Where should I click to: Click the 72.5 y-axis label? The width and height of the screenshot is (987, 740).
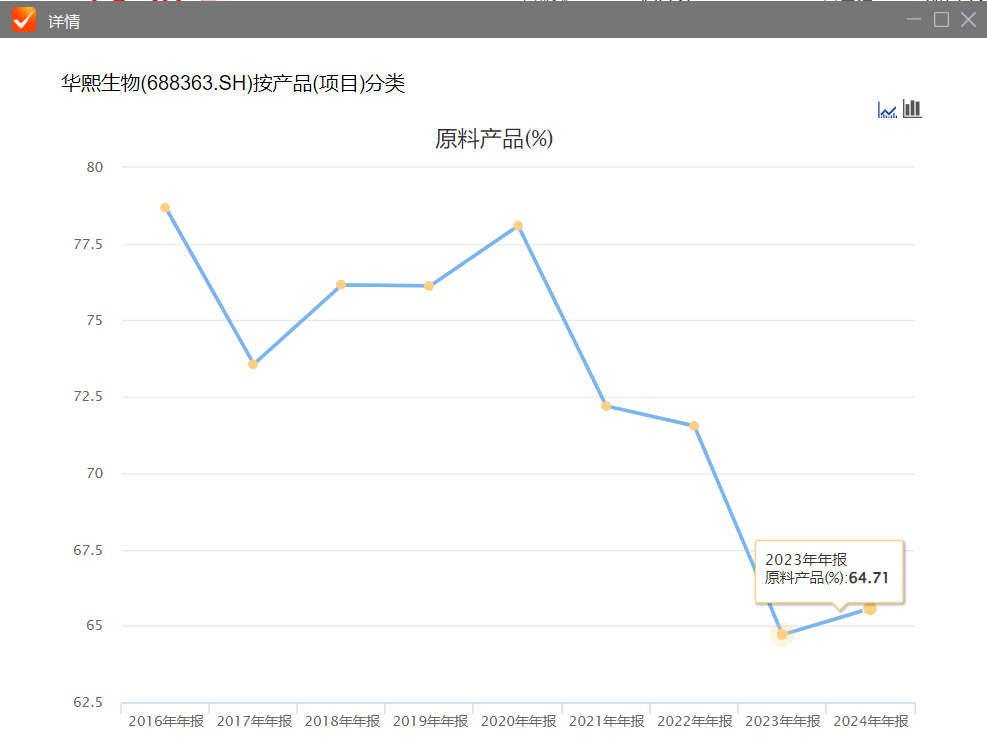click(88, 396)
